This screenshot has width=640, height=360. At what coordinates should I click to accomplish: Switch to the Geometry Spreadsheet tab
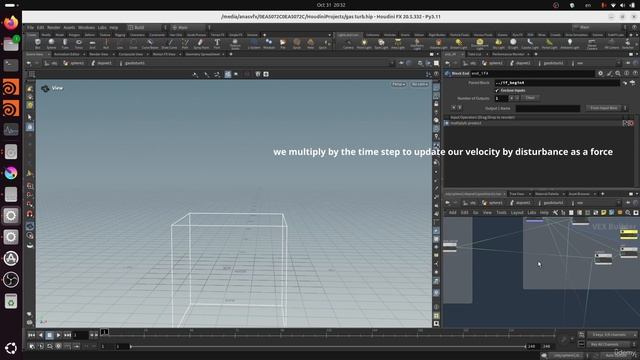point(203,54)
